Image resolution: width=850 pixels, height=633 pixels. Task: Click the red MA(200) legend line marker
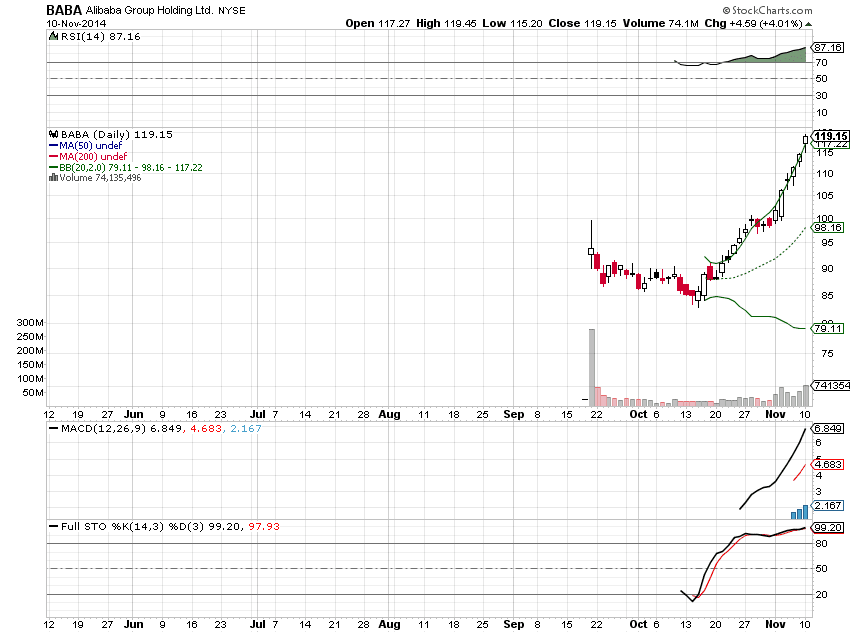click(53, 157)
